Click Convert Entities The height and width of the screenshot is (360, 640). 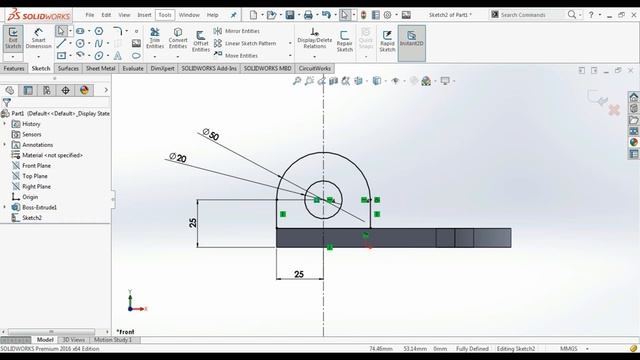178,38
